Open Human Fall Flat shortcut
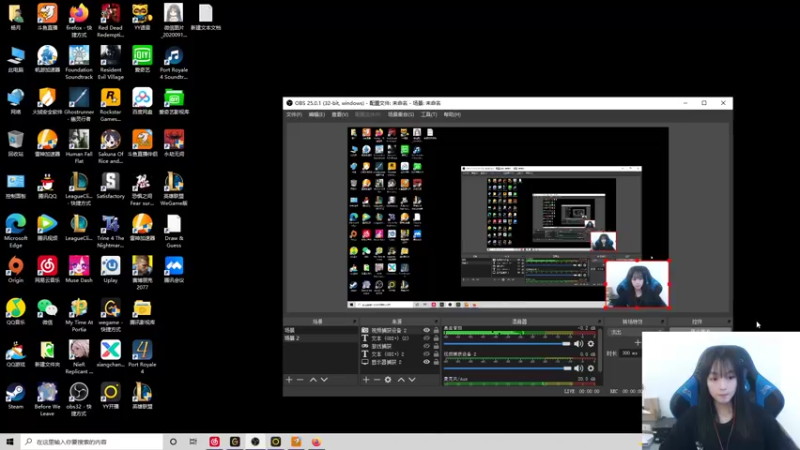This screenshot has height=450, width=800. tap(79, 147)
